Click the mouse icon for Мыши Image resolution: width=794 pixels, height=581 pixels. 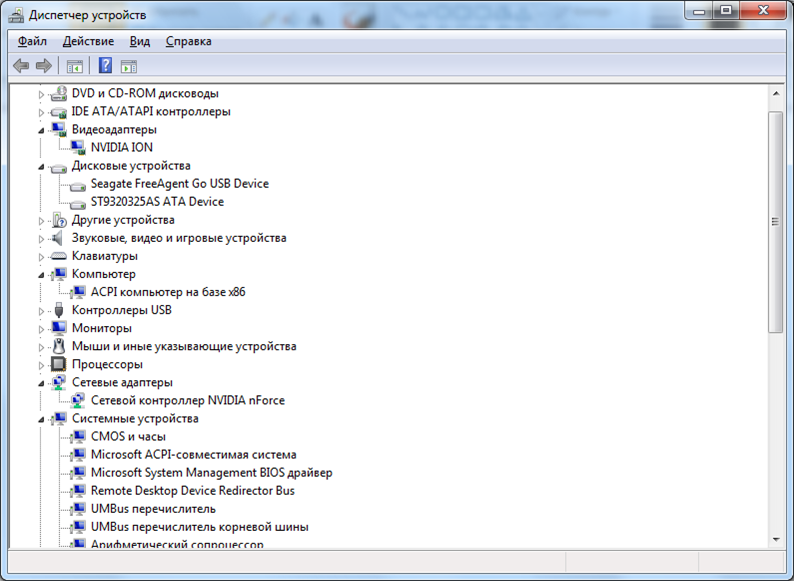(59, 346)
